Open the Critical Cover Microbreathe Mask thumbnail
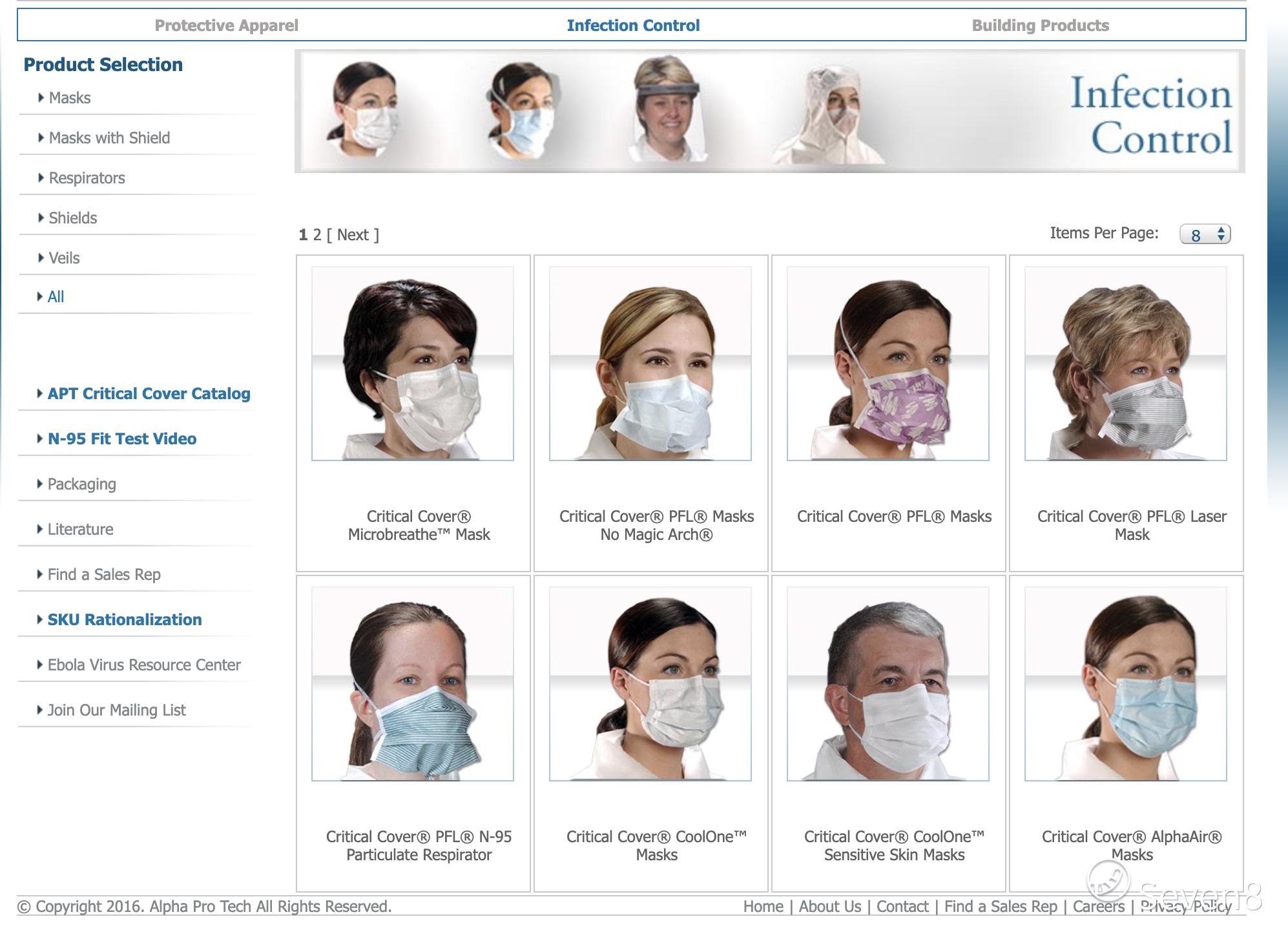This screenshot has width=1288, height=930. pyautogui.click(x=412, y=364)
